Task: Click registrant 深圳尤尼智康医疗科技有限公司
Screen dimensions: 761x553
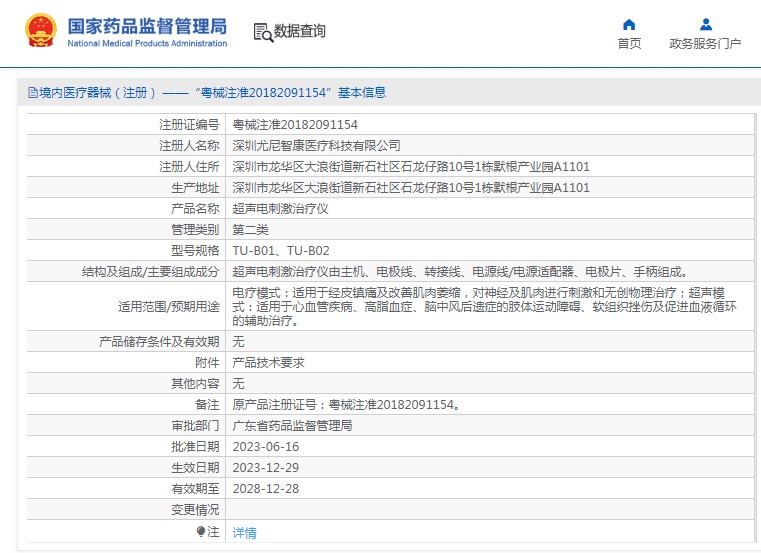Action: pos(316,146)
